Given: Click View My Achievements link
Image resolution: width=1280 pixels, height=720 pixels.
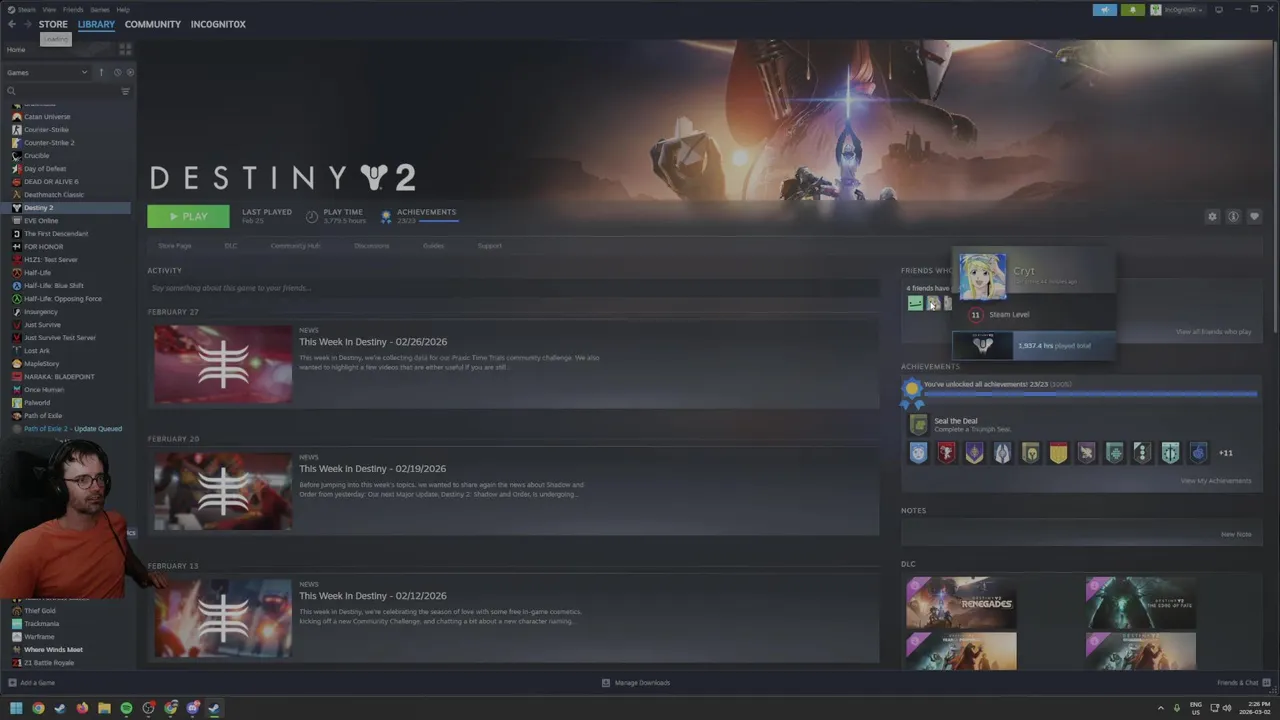Looking at the screenshot, I should coord(1216,481).
